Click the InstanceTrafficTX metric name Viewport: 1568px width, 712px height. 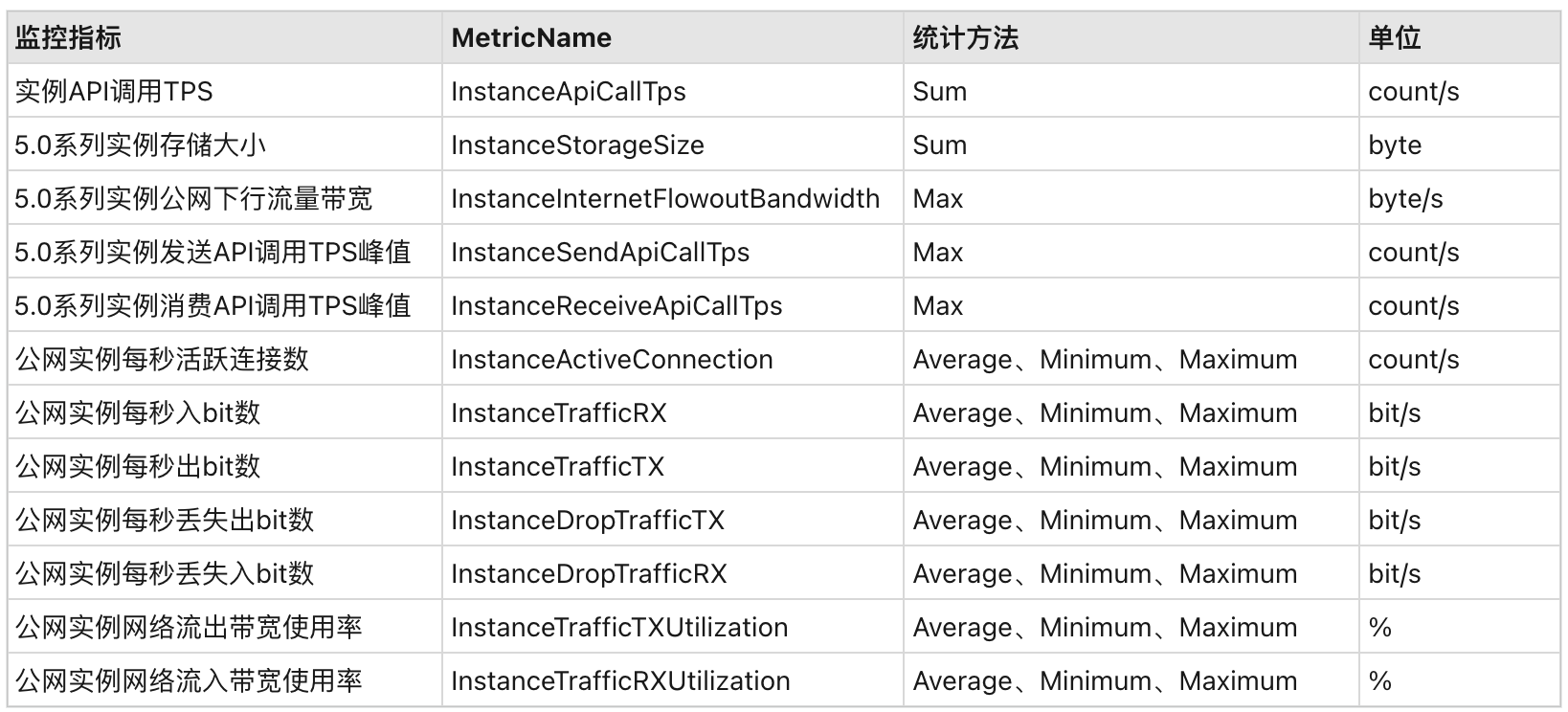coord(557,467)
